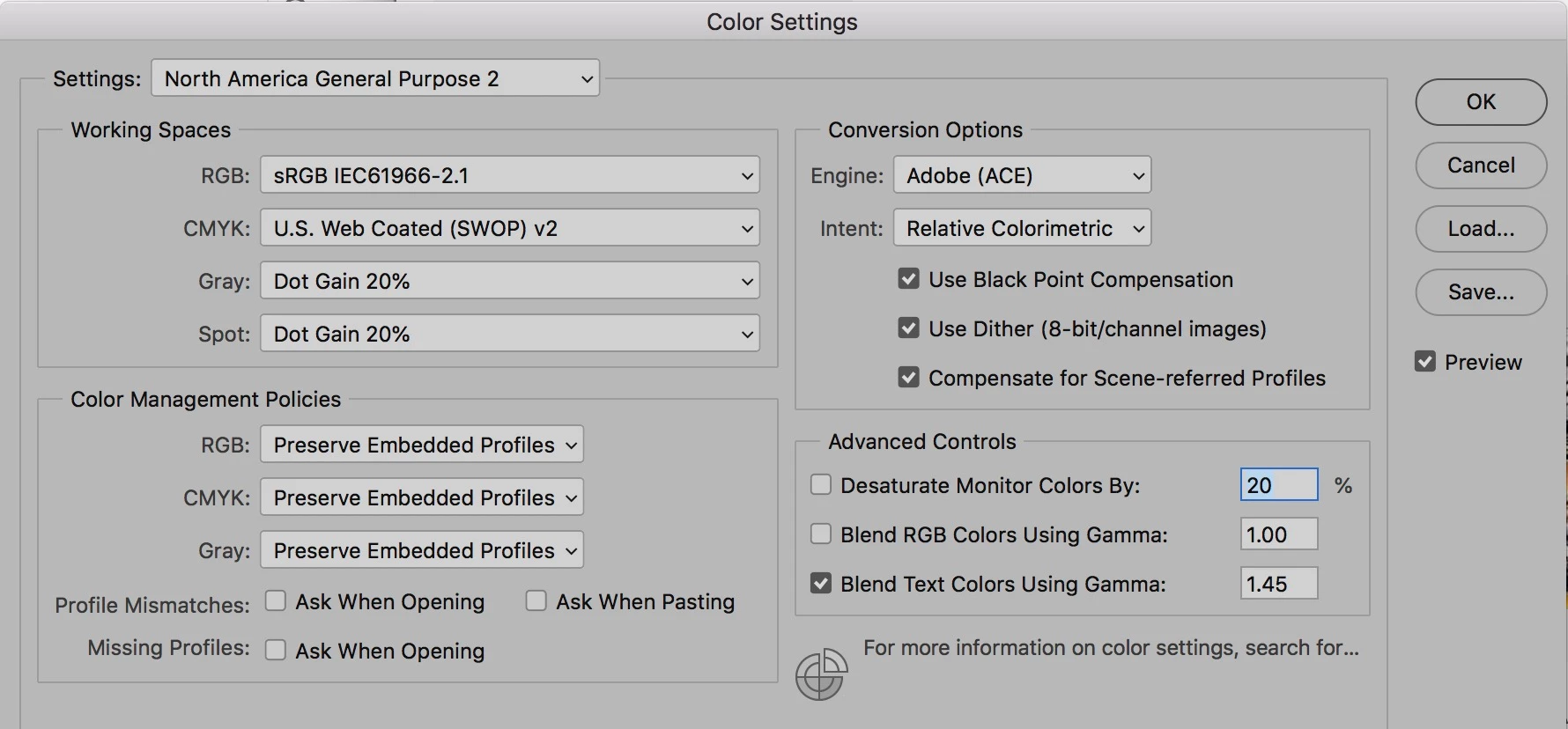Open the RGB working space dropdown

coord(509,175)
